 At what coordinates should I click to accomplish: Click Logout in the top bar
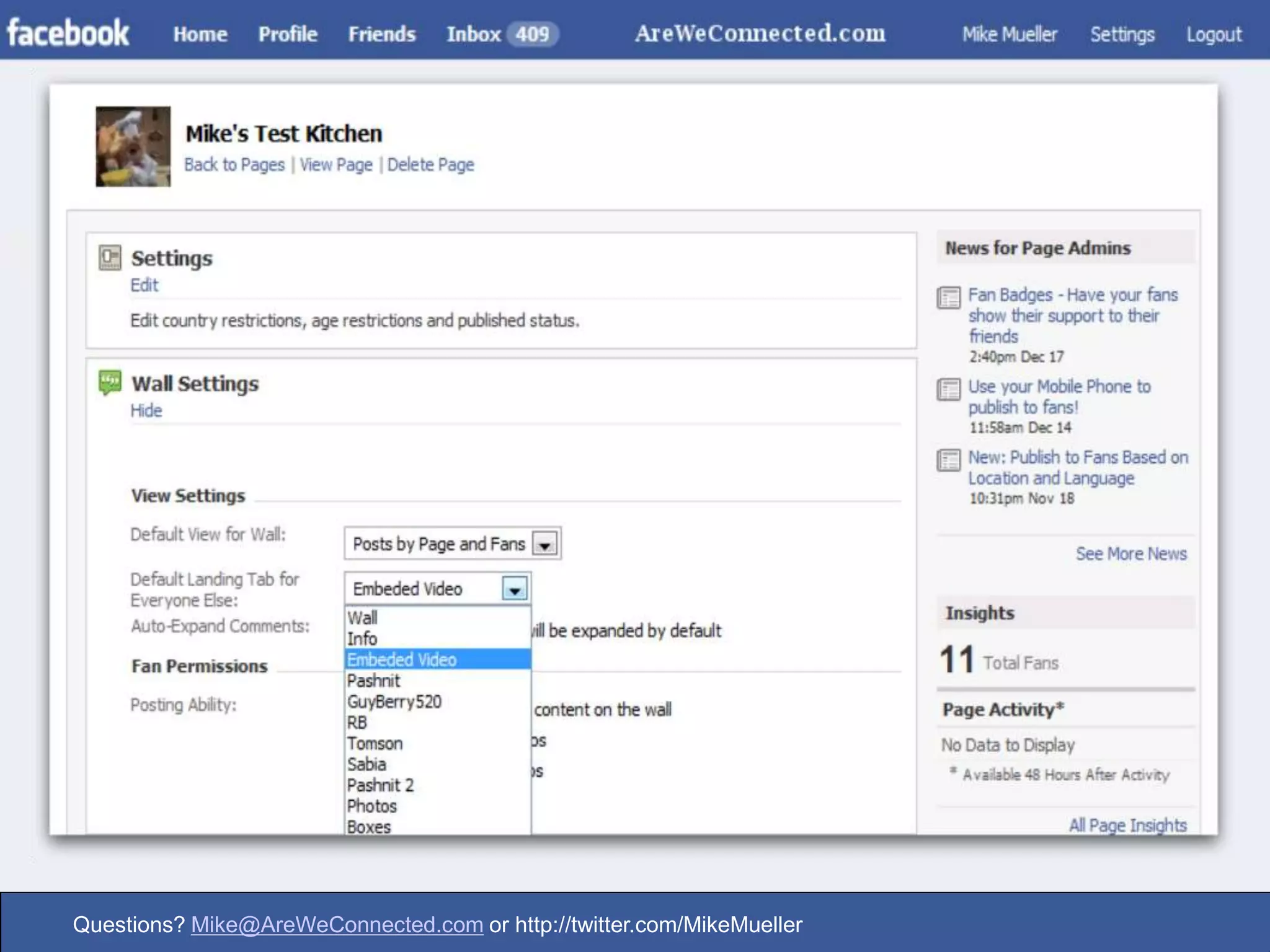coord(1213,35)
